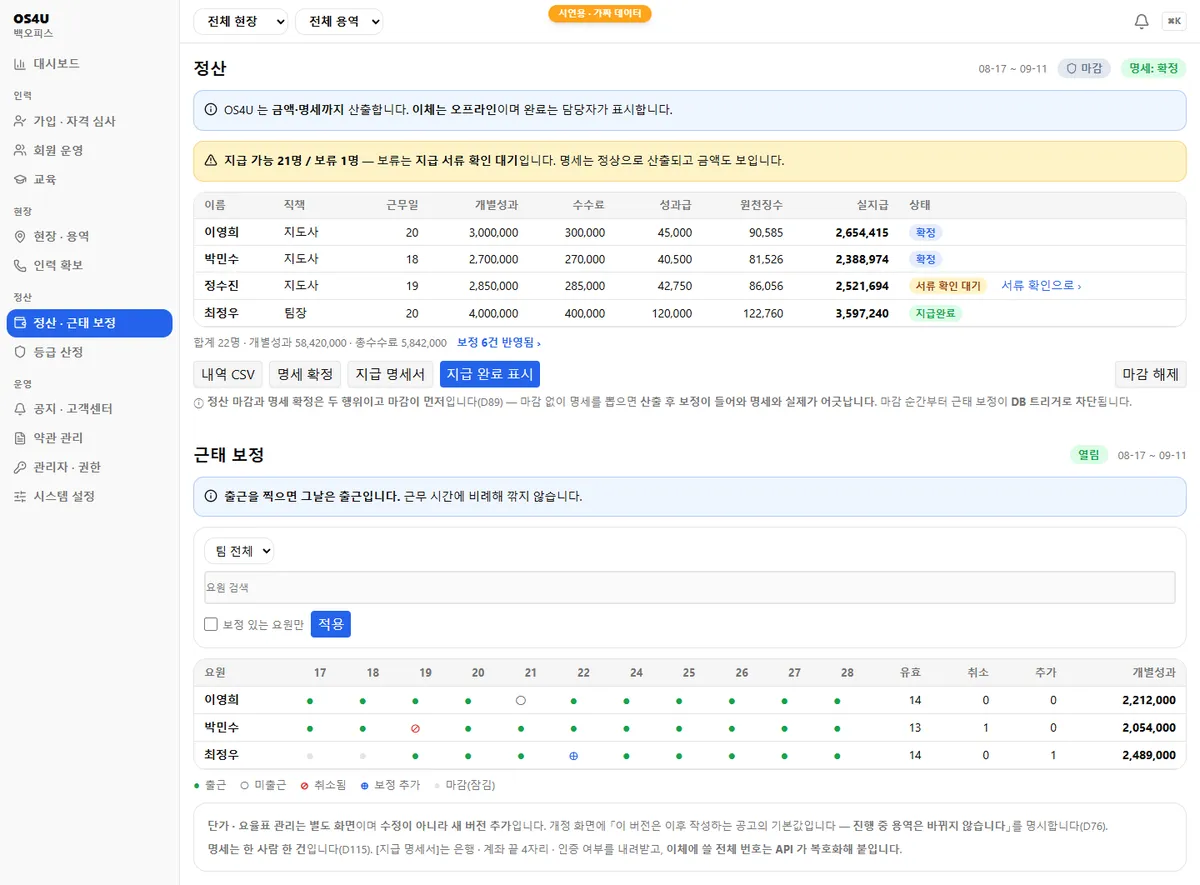Image resolution: width=1200 pixels, height=885 pixels.
Task: Click the info icon in the 출근 notice
Action: 211,496
